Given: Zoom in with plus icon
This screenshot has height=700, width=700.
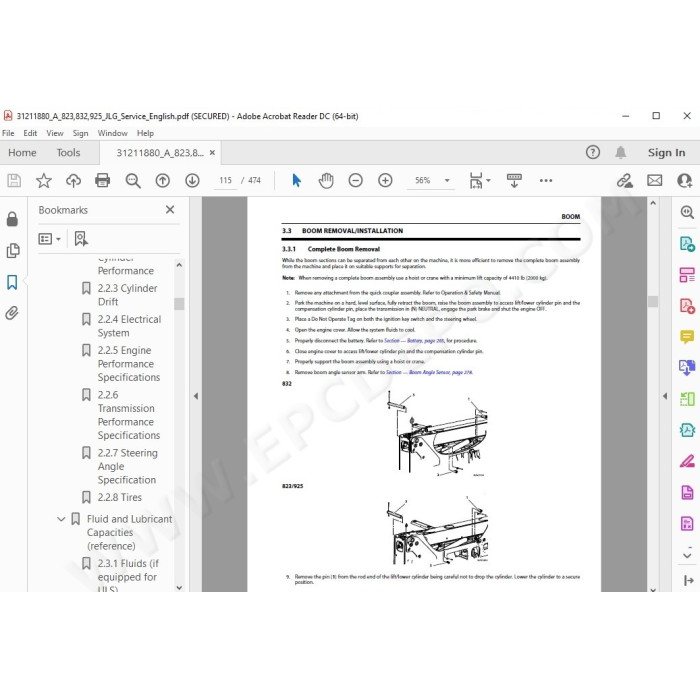Looking at the screenshot, I should tap(385, 180).
